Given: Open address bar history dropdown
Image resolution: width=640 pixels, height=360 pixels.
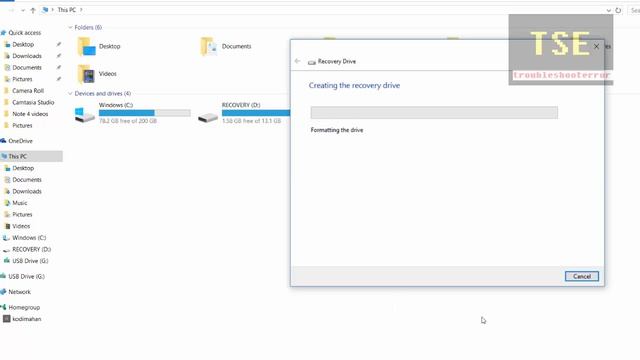Looking at the screenshot, I should [x=609, y=10].
